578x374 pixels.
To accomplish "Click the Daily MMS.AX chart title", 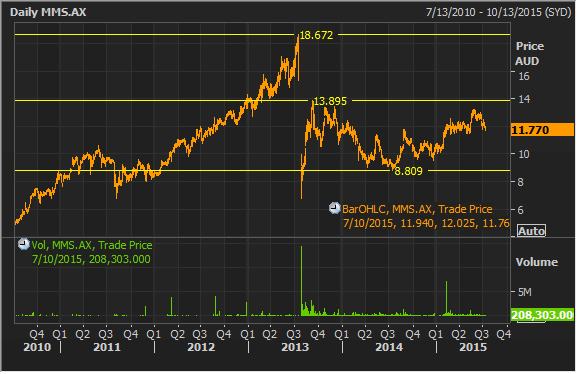I will coord(48,12).
